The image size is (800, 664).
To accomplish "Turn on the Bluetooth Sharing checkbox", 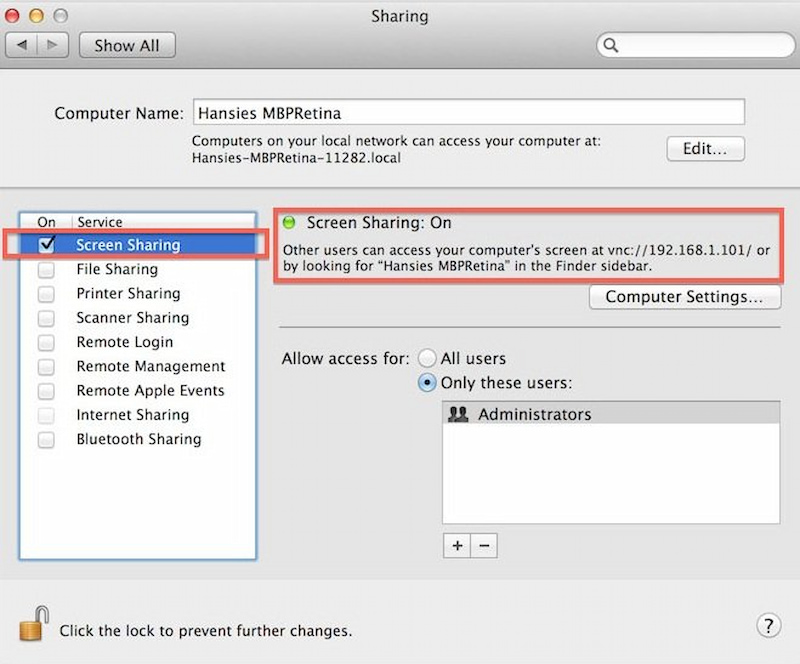I will (x=46, y=439).
